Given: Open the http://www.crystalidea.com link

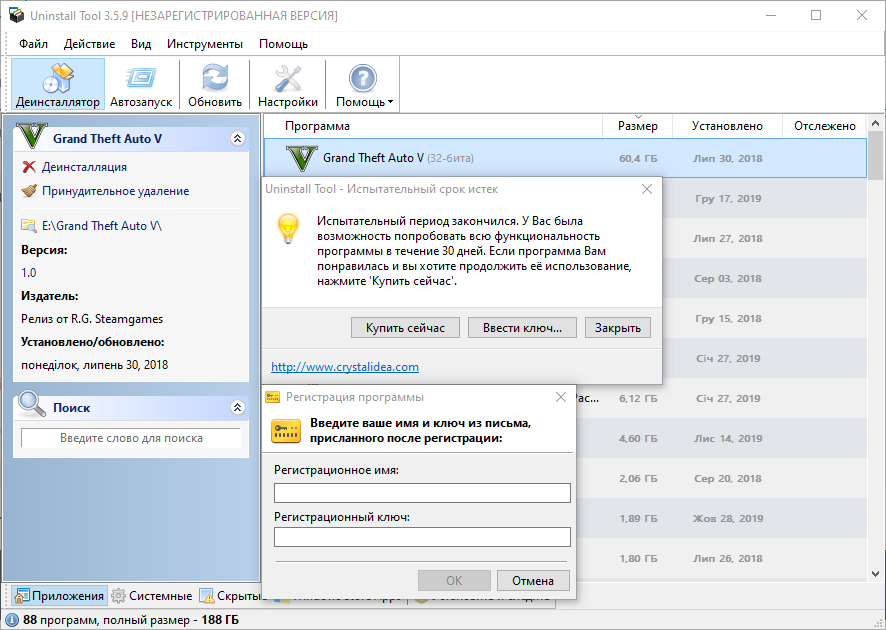Looking at the screenshot, I should (345, 367).
